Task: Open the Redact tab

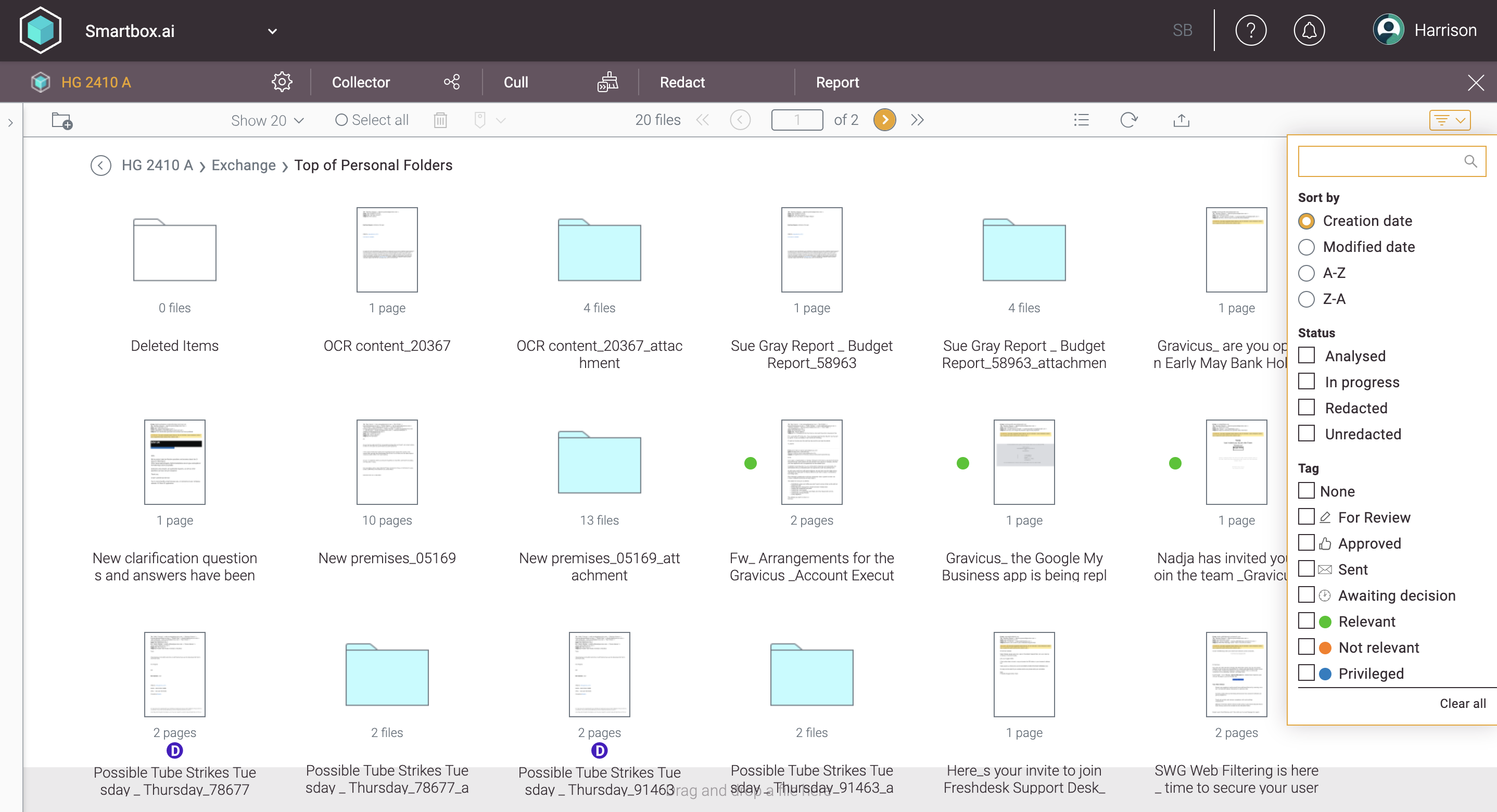Action: tap(682, 82)
